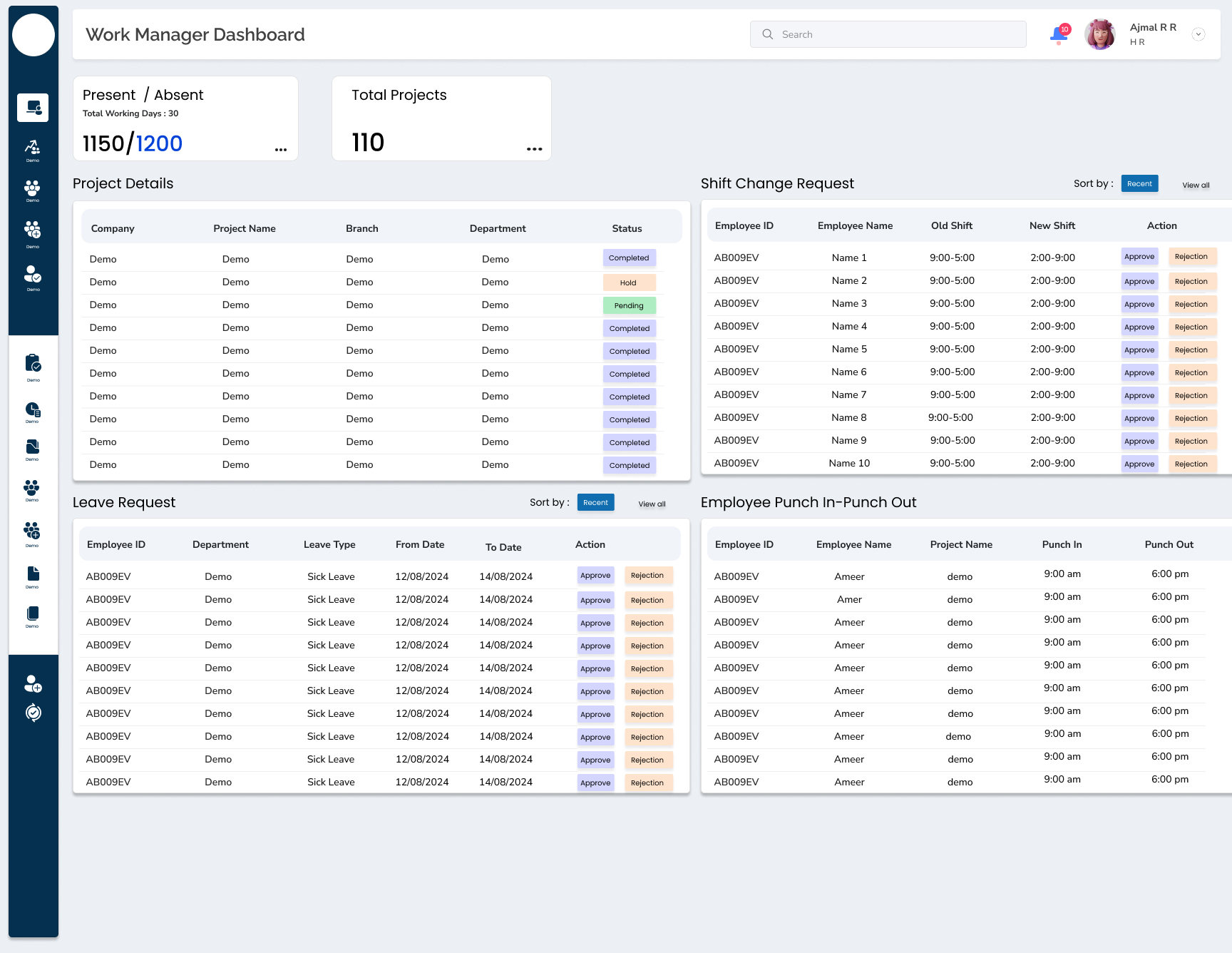Screen dimensions: 1232x953
Task: Open notifications bell with 10 badge
Action: pyautogui.click(x=1059, y=34)
